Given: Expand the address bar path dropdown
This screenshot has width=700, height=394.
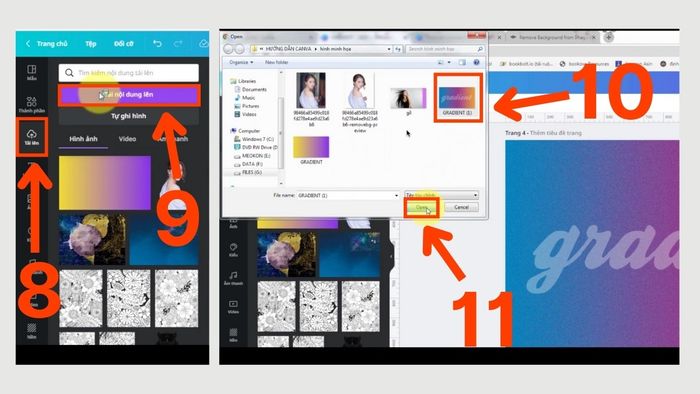Looking at the screenshot, I should 389,49.
